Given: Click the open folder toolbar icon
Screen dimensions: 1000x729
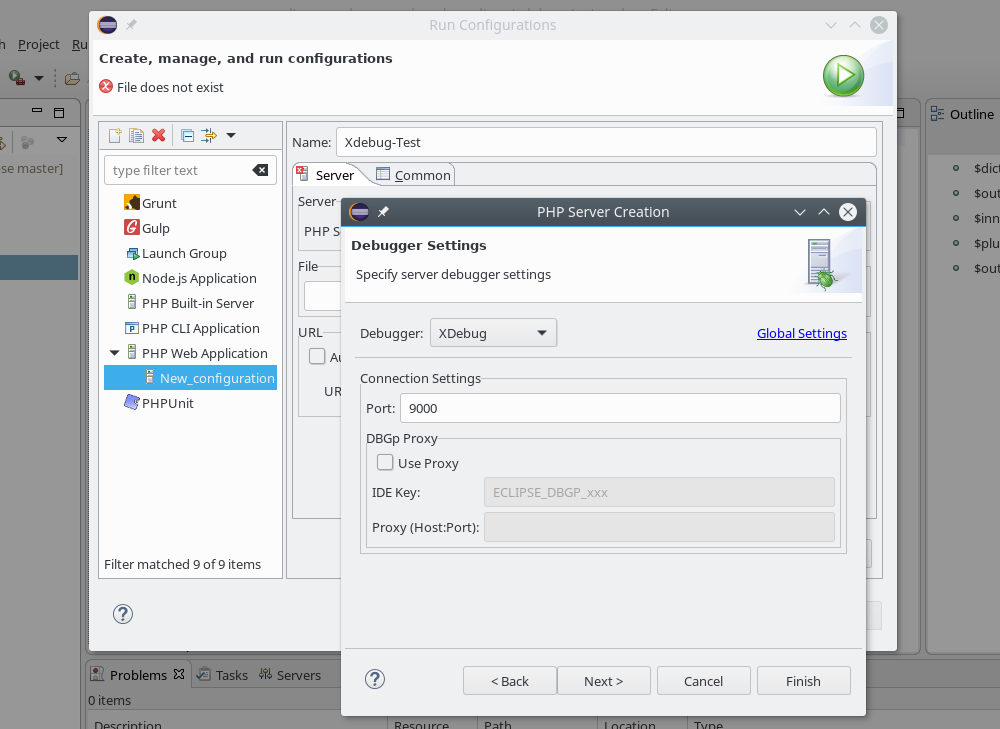Looking at the screenshot, I should pos(72,78).
